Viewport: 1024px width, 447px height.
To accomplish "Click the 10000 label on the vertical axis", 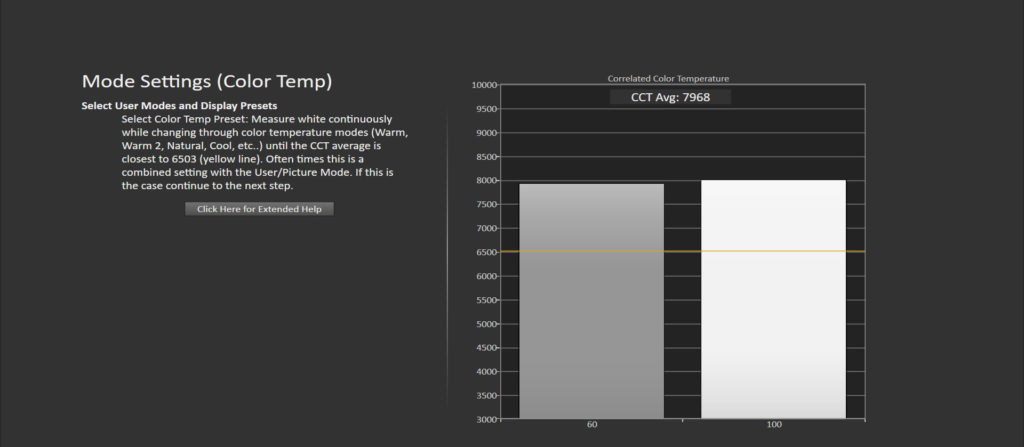I will coord(483,85).
